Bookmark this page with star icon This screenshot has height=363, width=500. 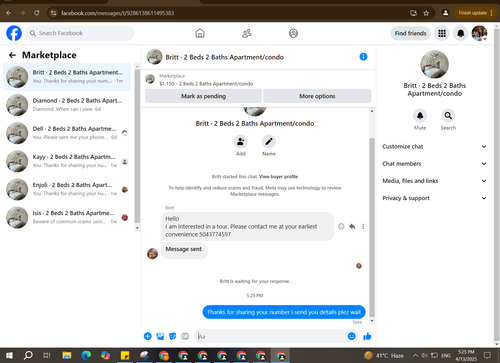426,13
